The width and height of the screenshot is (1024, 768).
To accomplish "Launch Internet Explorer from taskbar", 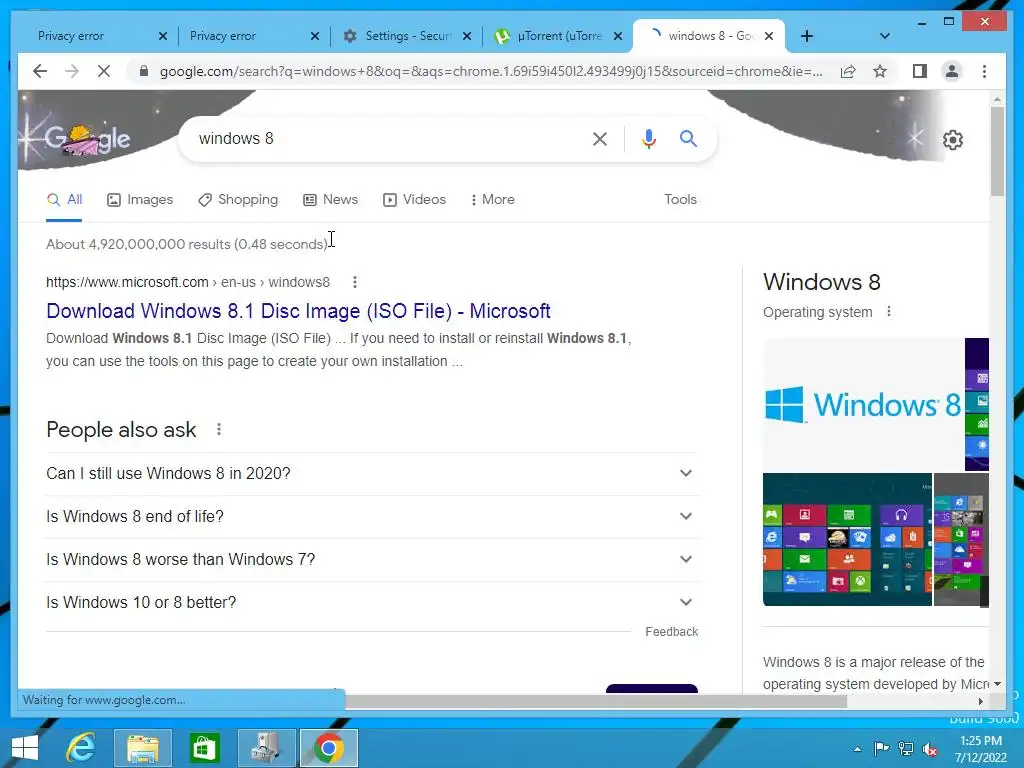I will pos(81,748).
